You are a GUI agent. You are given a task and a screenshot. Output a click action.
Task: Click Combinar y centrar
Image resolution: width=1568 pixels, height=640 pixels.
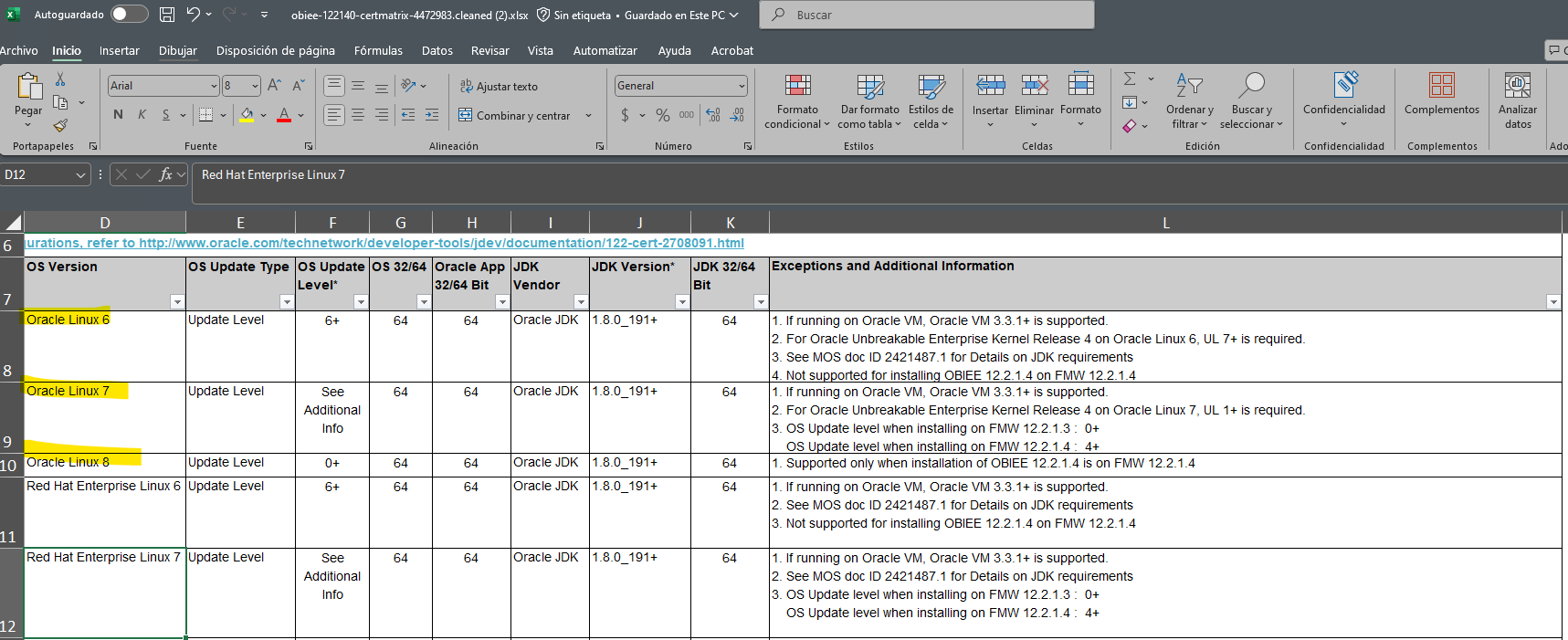(514, 115)
